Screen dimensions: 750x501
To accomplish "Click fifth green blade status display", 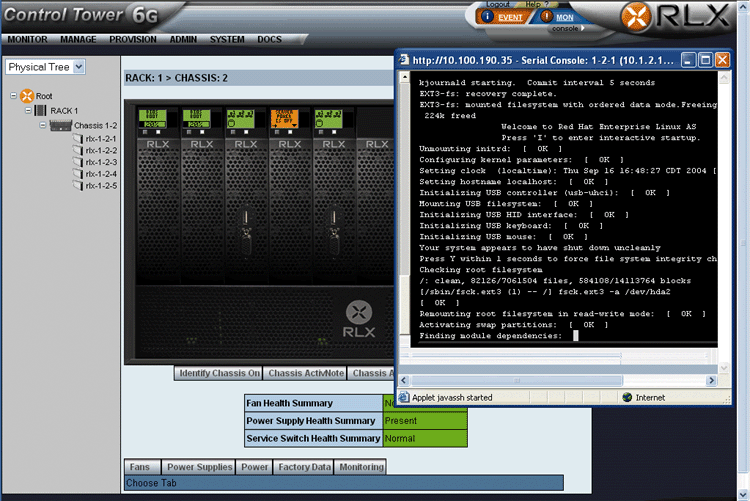I will [x=328, y=118].
